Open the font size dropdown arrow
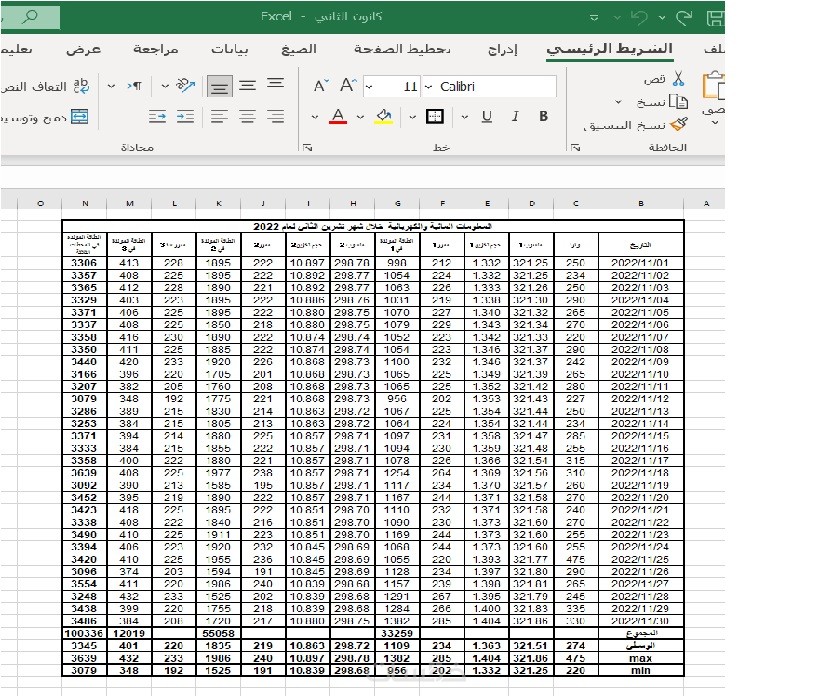 (369, 86)
